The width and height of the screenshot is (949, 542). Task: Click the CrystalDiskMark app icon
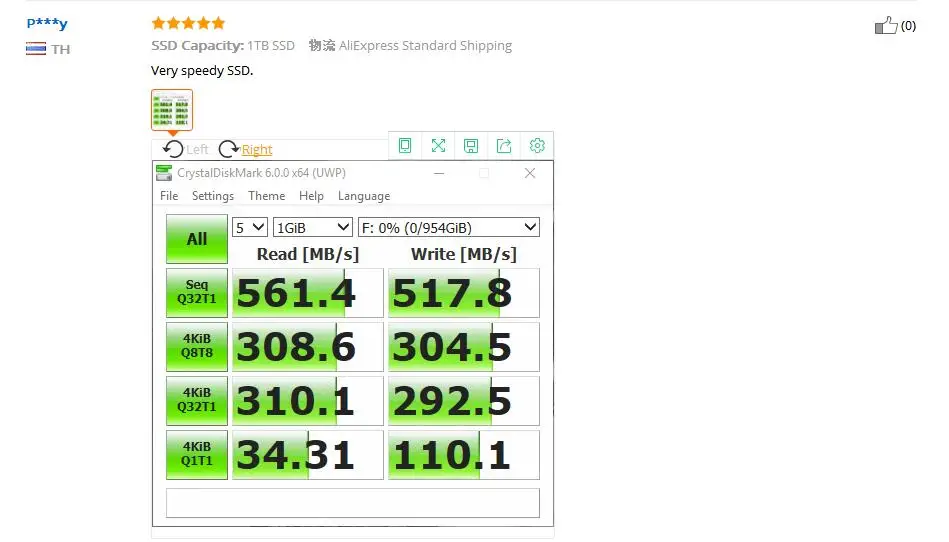coord(163,173)
